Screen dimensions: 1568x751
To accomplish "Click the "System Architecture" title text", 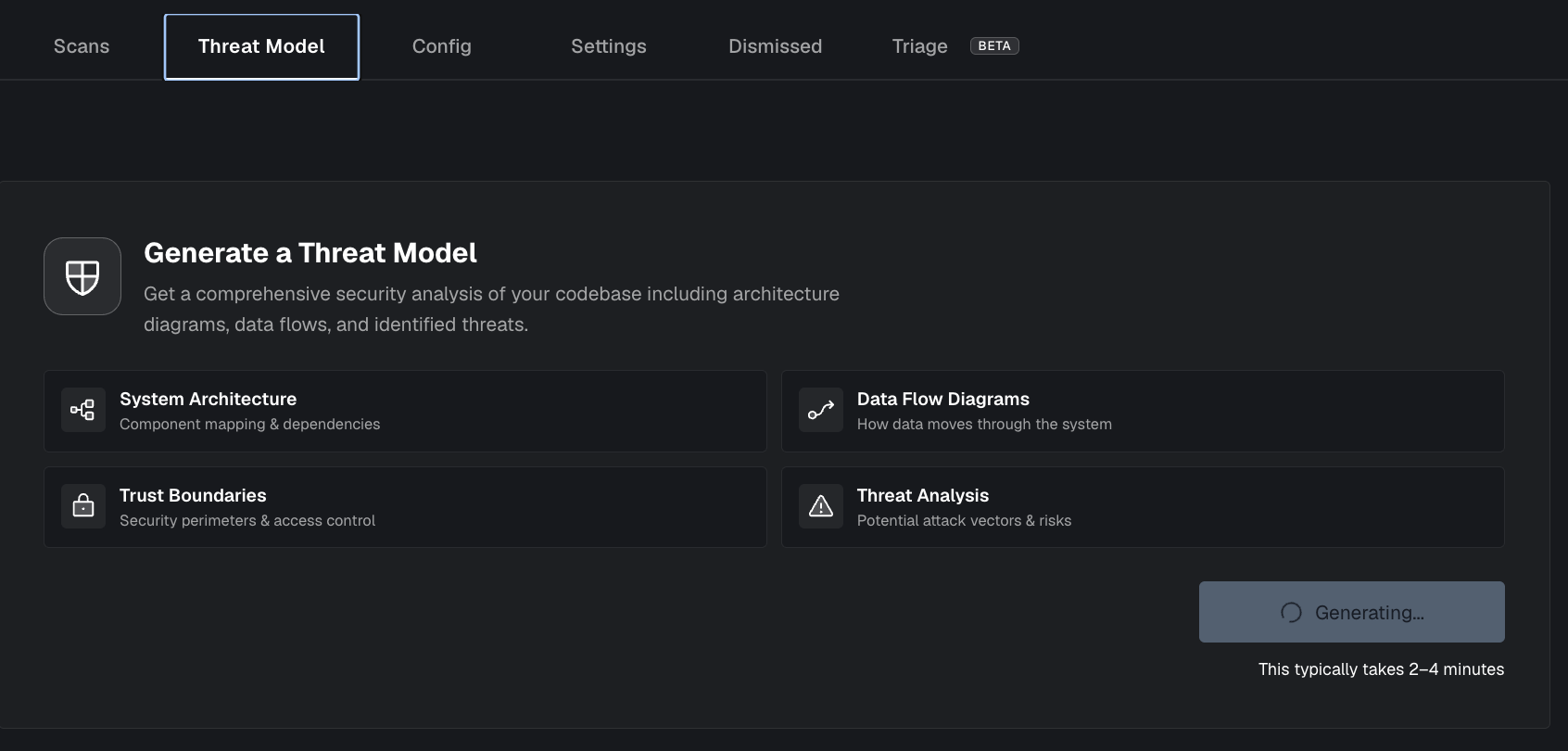I will point(209,399).
